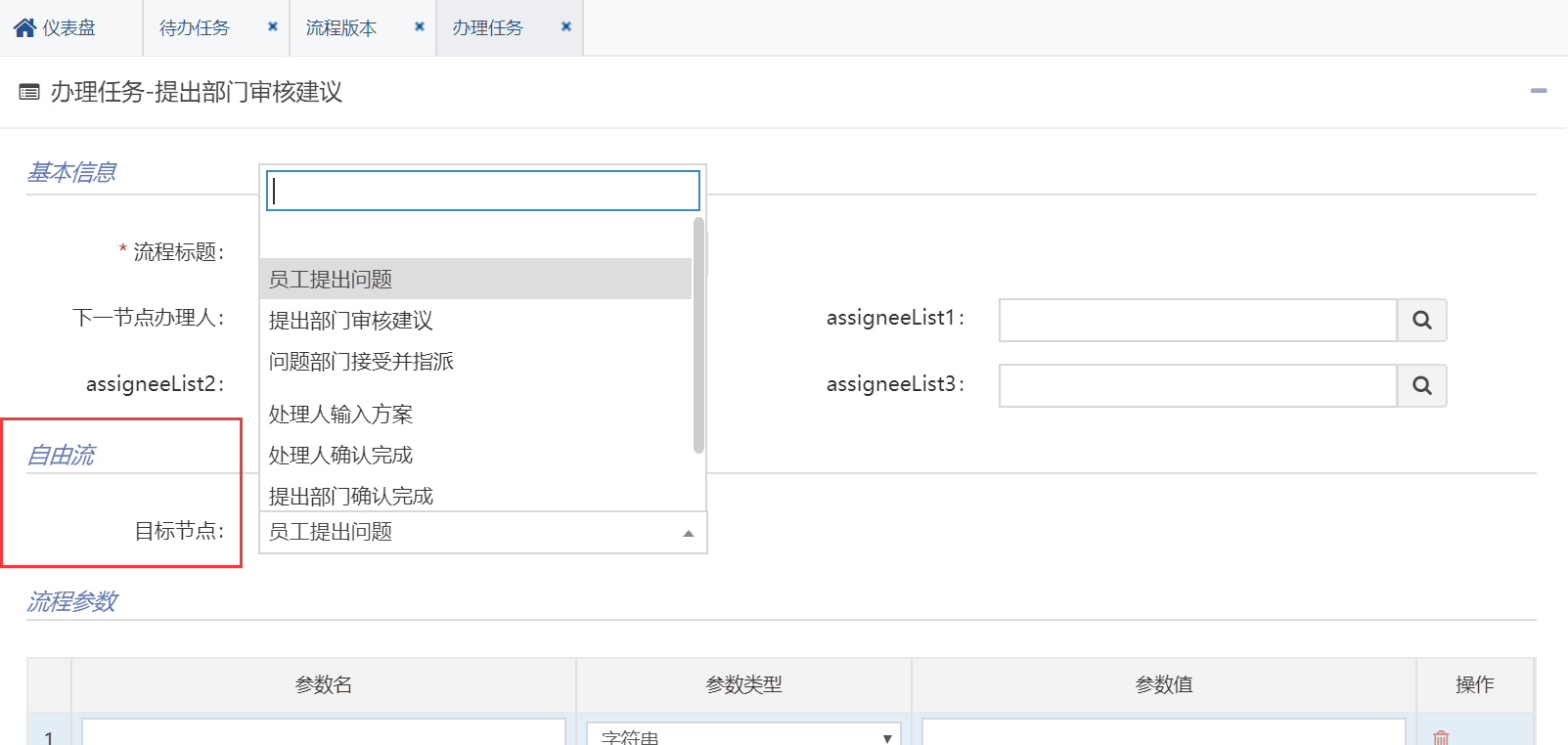
Task: Select the blank first dropdown option
Action: [475, 238]
